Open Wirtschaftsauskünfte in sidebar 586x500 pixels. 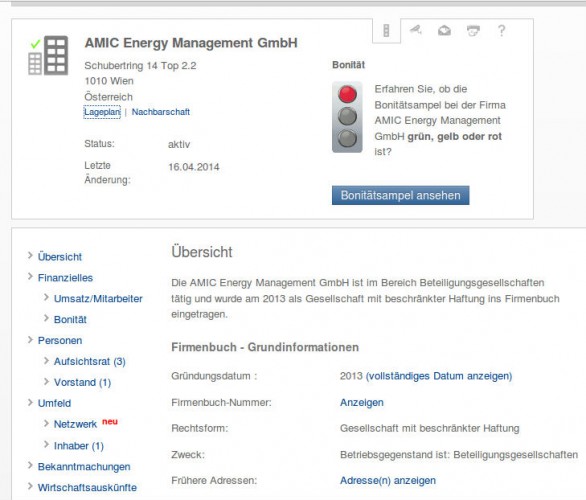click(87, 487)
